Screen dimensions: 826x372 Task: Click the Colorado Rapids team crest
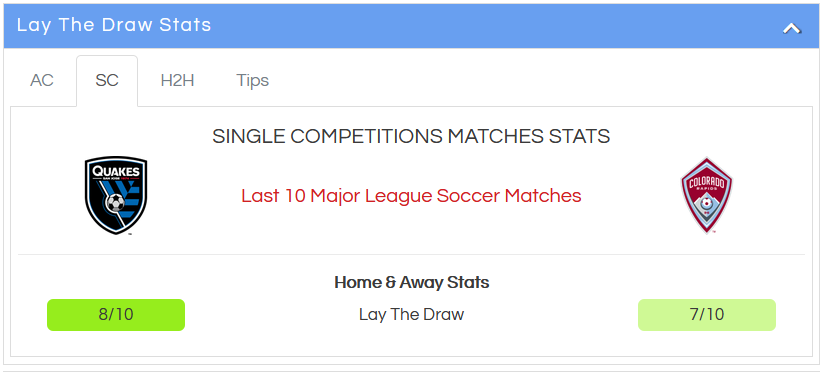coord(706,195)
